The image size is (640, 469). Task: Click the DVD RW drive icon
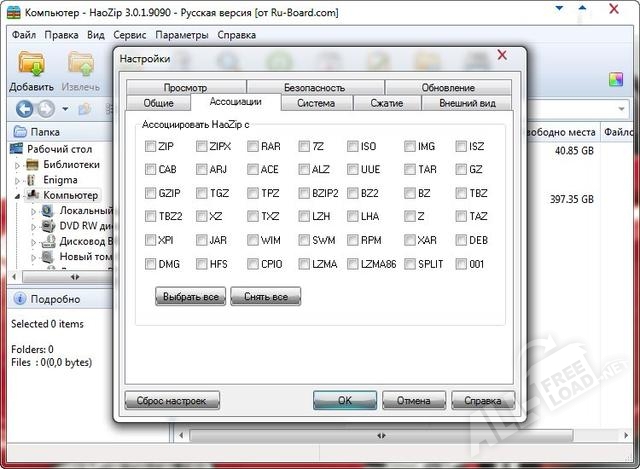click(x=49, y=226)
